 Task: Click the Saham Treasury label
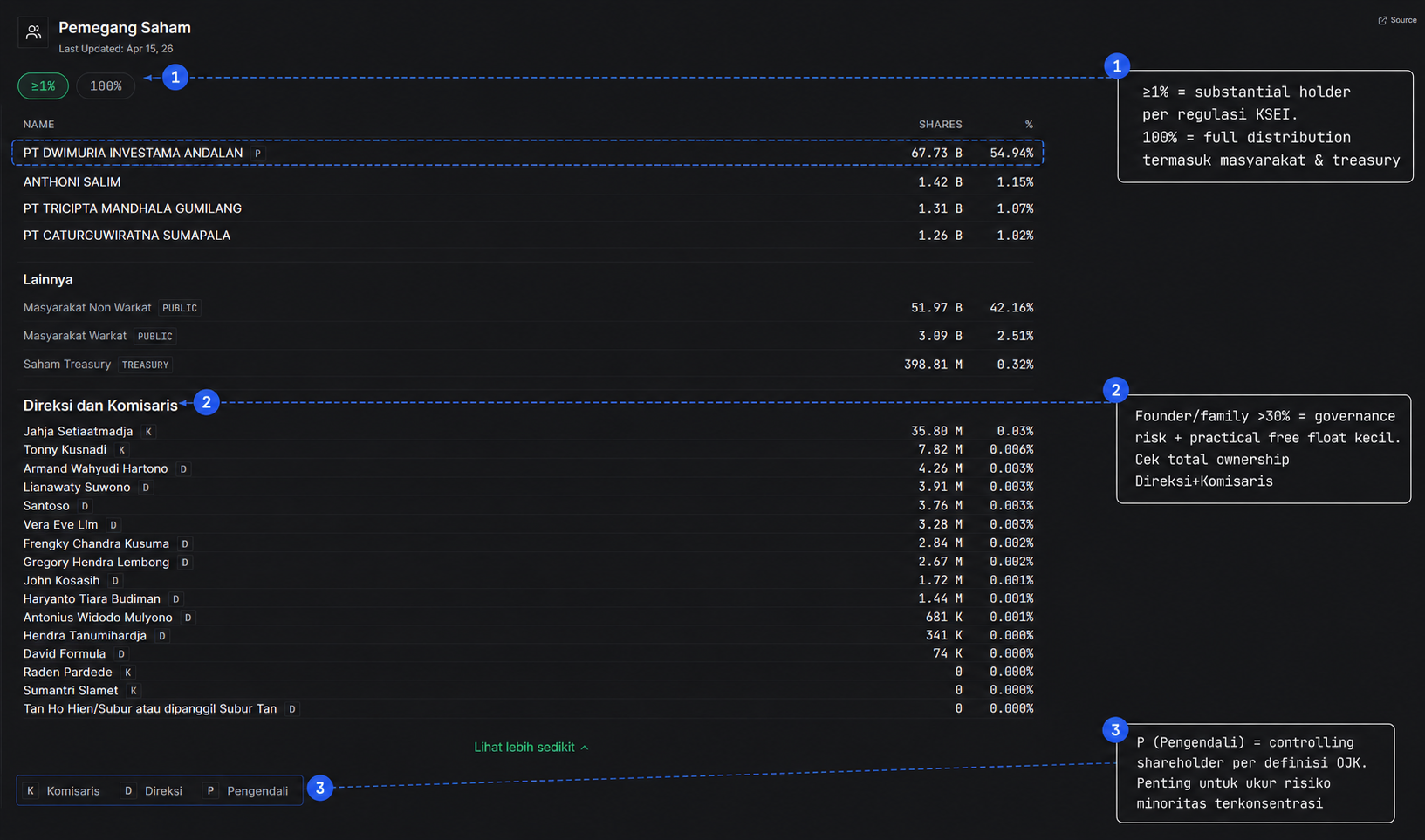(67, 364)
